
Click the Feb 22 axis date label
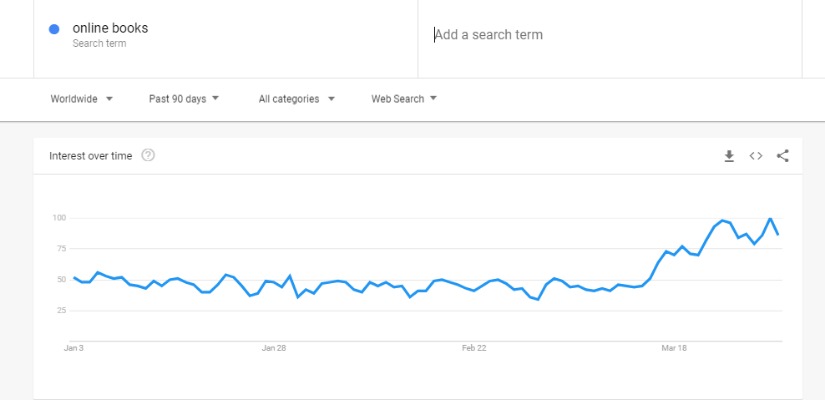coord(474,348)
